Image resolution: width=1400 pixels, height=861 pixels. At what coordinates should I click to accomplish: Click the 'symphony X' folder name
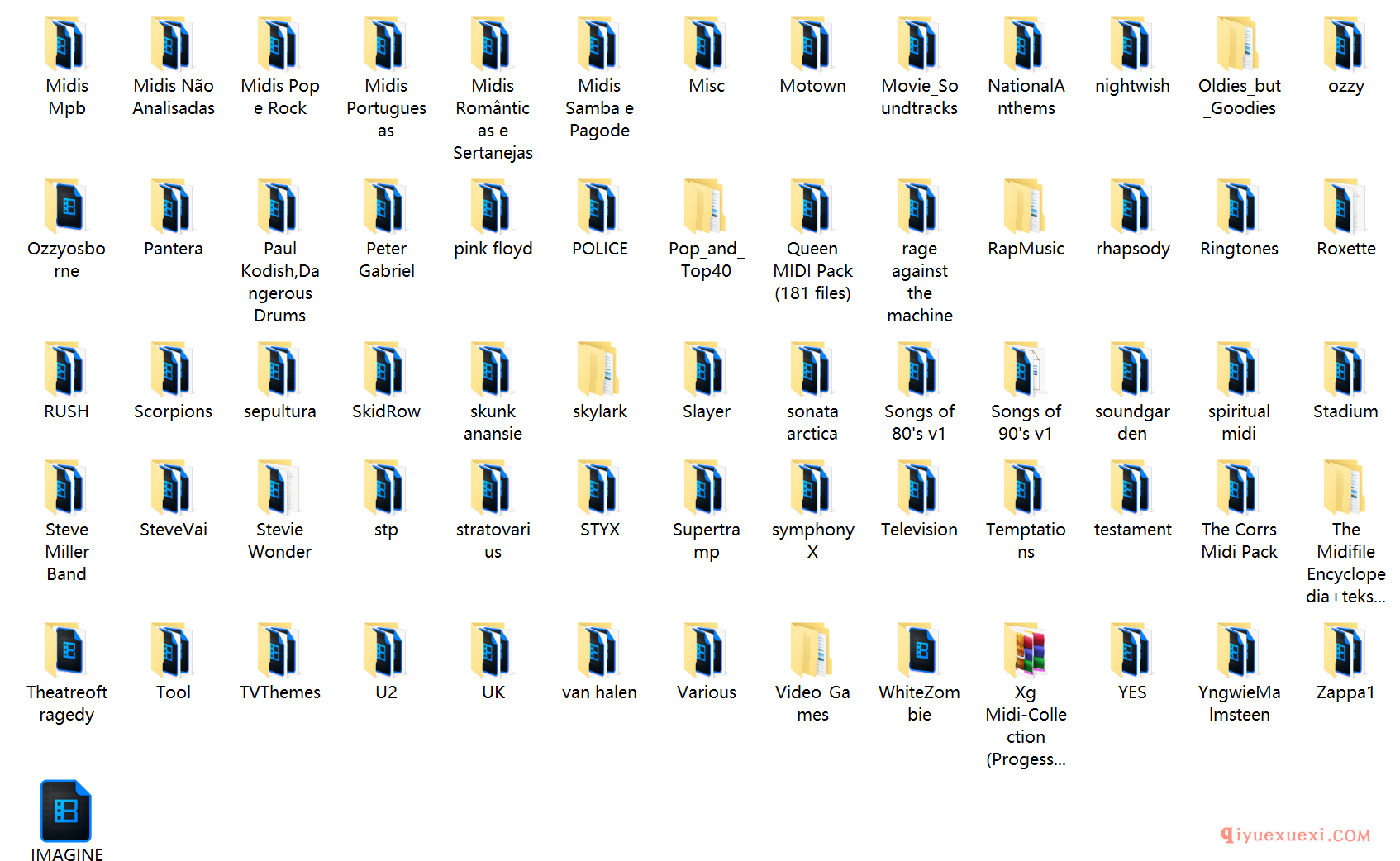pyautogui.click(x=812, y=540)
